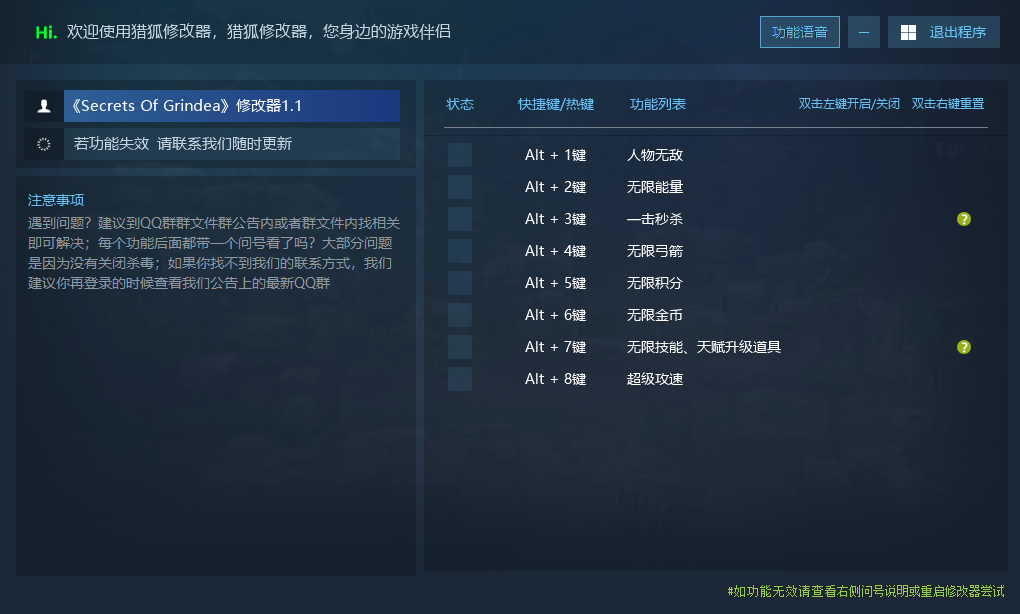Screen dimensions: 1020x614
Task: Click the green Hi. greeting text
Action: tap(46, 32)
